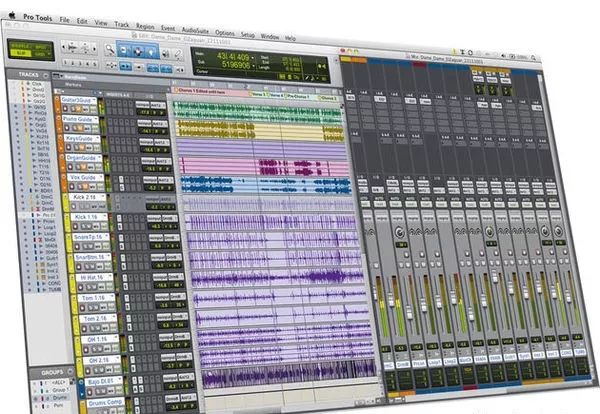The image size is (600, 414).
Task: Select the Selector tool in the toolbar
Action: [138, 51]
